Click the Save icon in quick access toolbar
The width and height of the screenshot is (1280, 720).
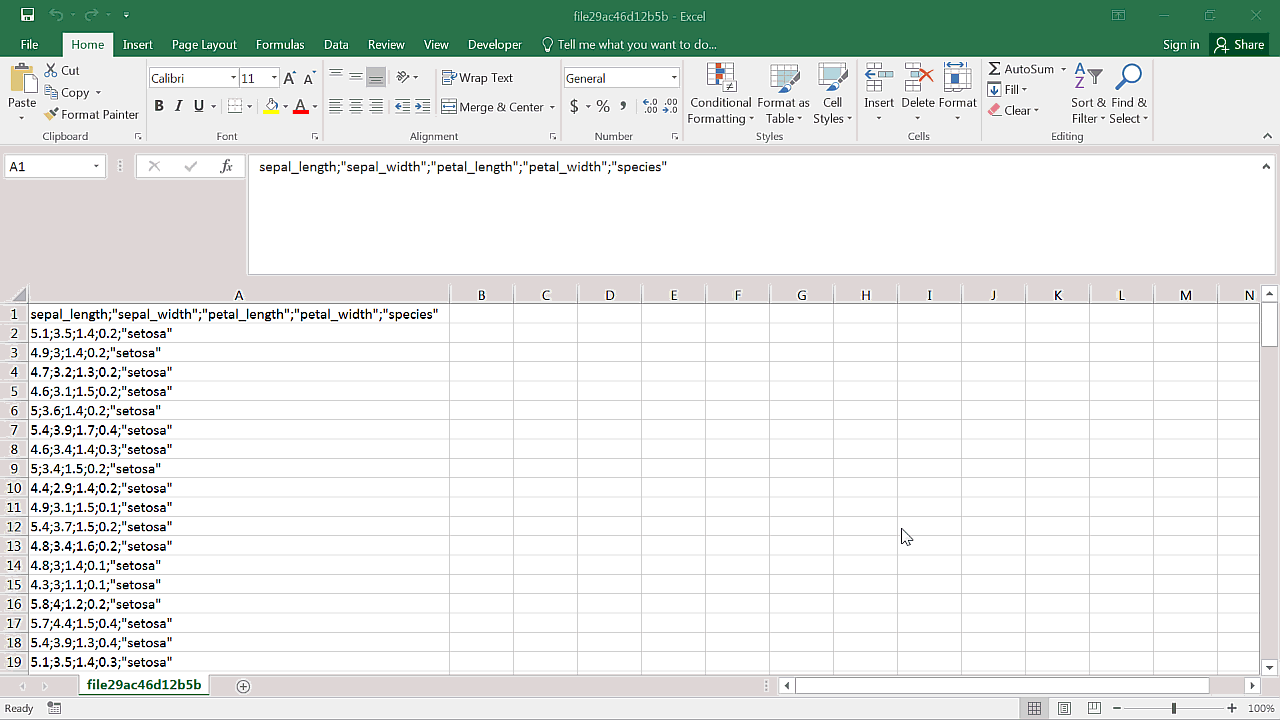(x=27, y=15)
